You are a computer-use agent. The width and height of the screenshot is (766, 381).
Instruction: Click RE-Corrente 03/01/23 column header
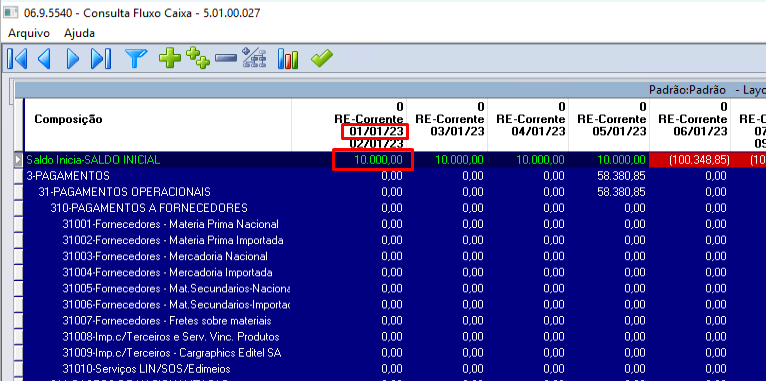pos(447,125)
